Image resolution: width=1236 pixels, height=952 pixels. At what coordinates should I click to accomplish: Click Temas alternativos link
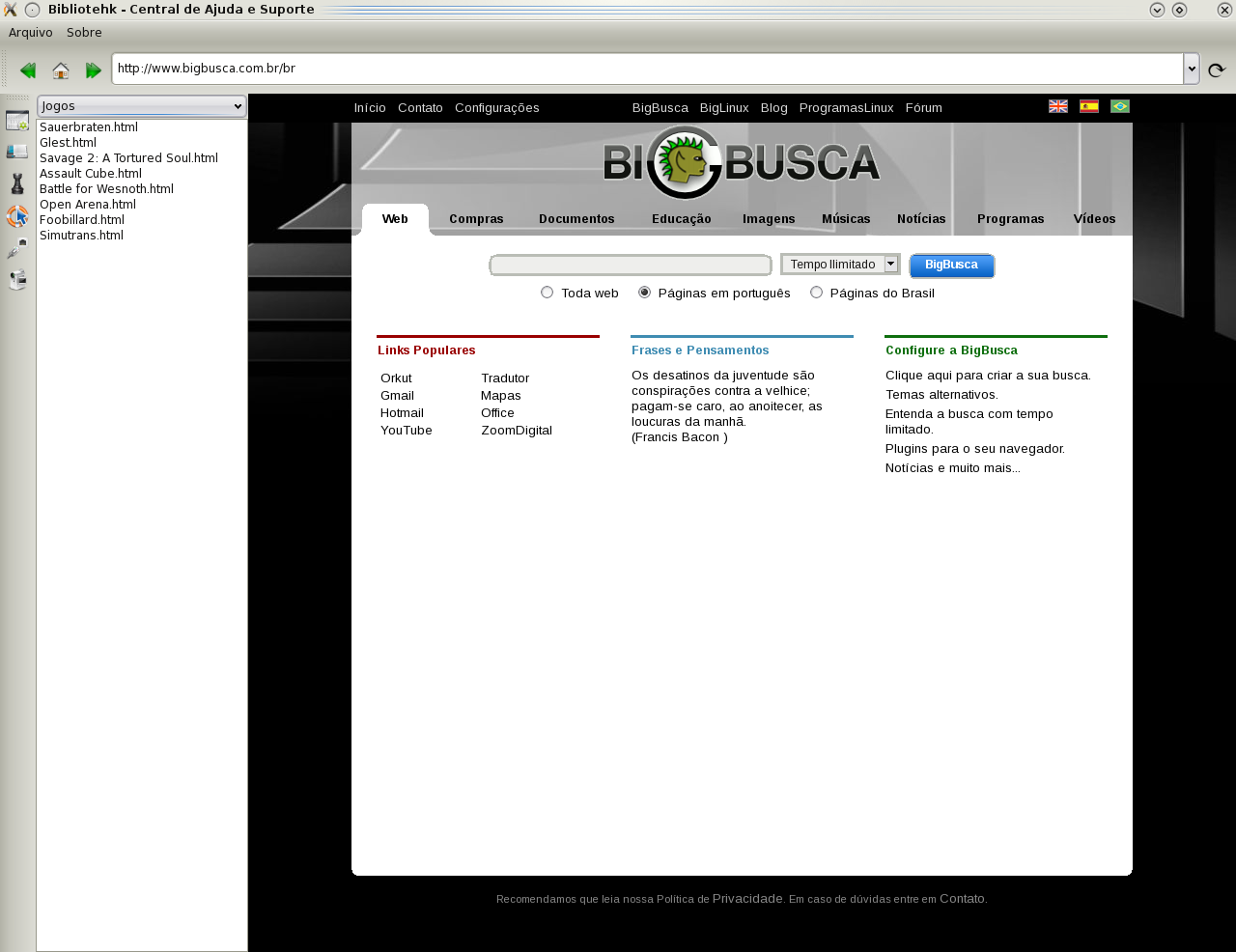click(x=941, y=395)
